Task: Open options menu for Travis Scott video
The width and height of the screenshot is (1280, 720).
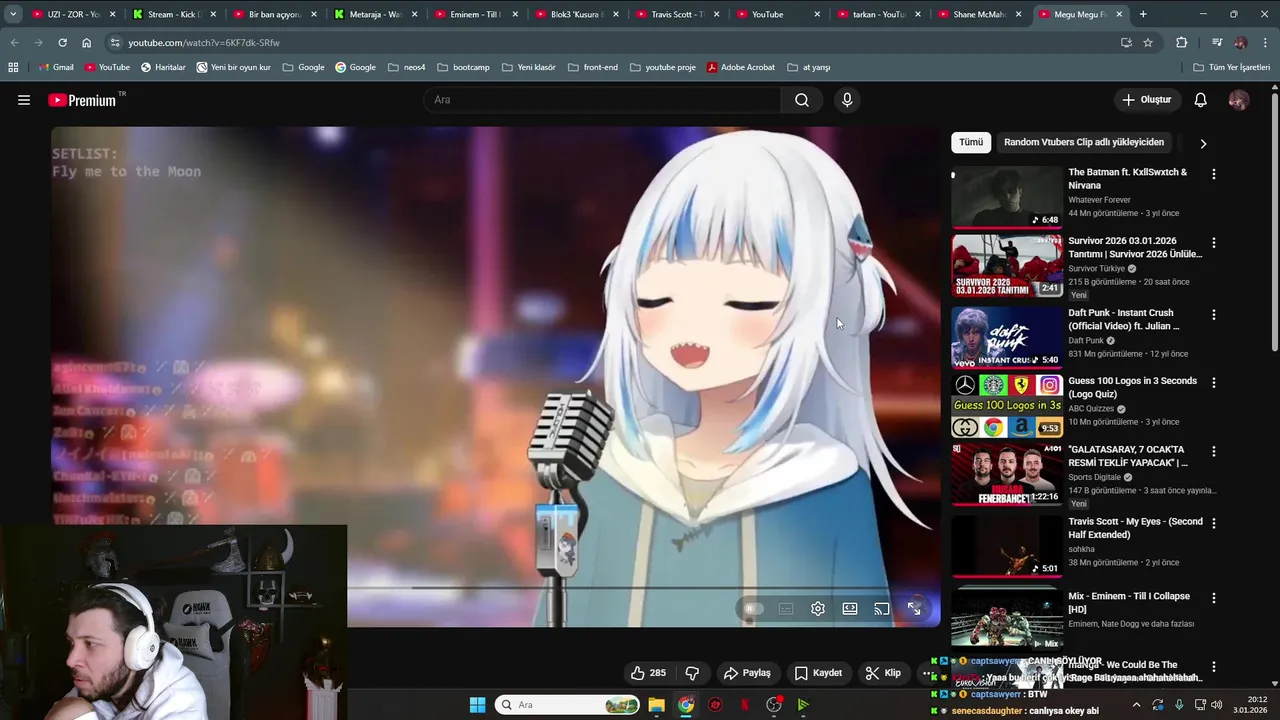Action: pyautogui.click(x=1214, y=524)
